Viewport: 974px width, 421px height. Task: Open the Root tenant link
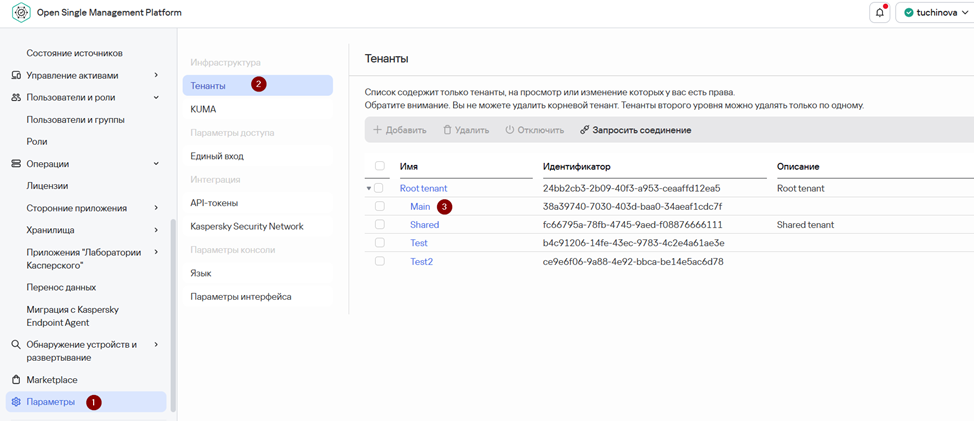(x=424, y=188)
